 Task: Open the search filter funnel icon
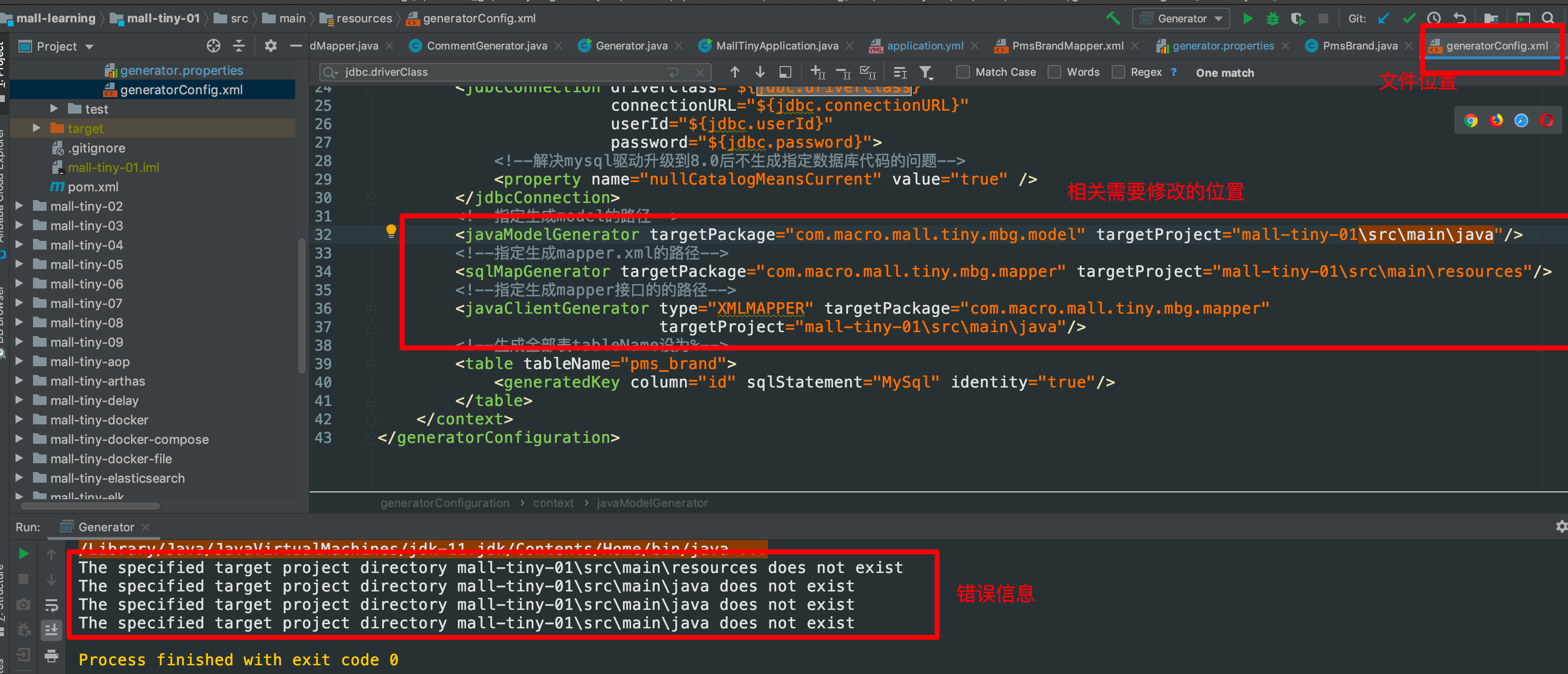pos(926,72)
